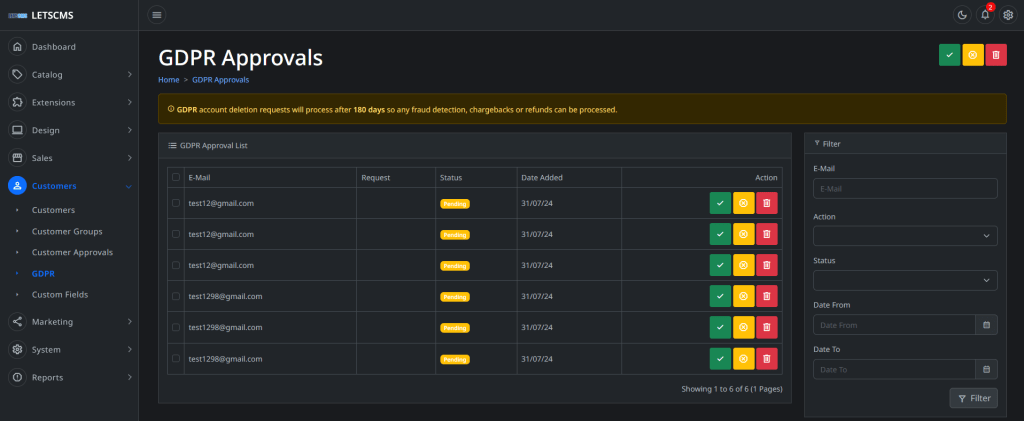This screenshot has height=421, width=1024.
Task: Open the settings gear in header
Action: click(x=1008, y=14)
